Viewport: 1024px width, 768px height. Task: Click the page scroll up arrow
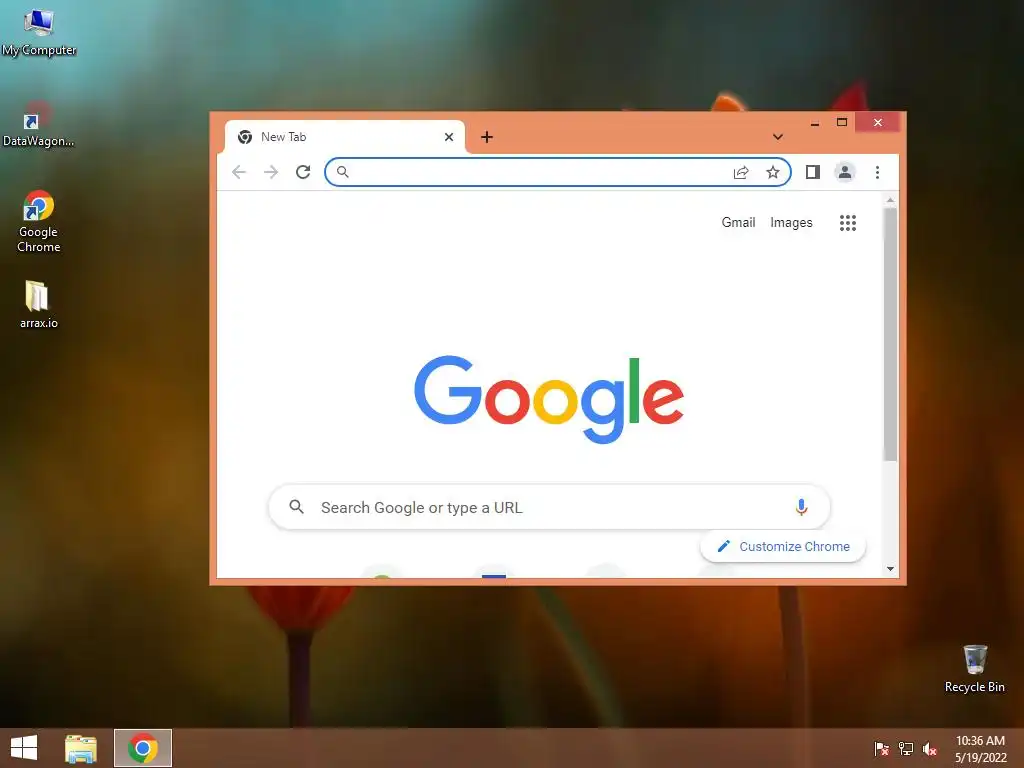[890, 200]
